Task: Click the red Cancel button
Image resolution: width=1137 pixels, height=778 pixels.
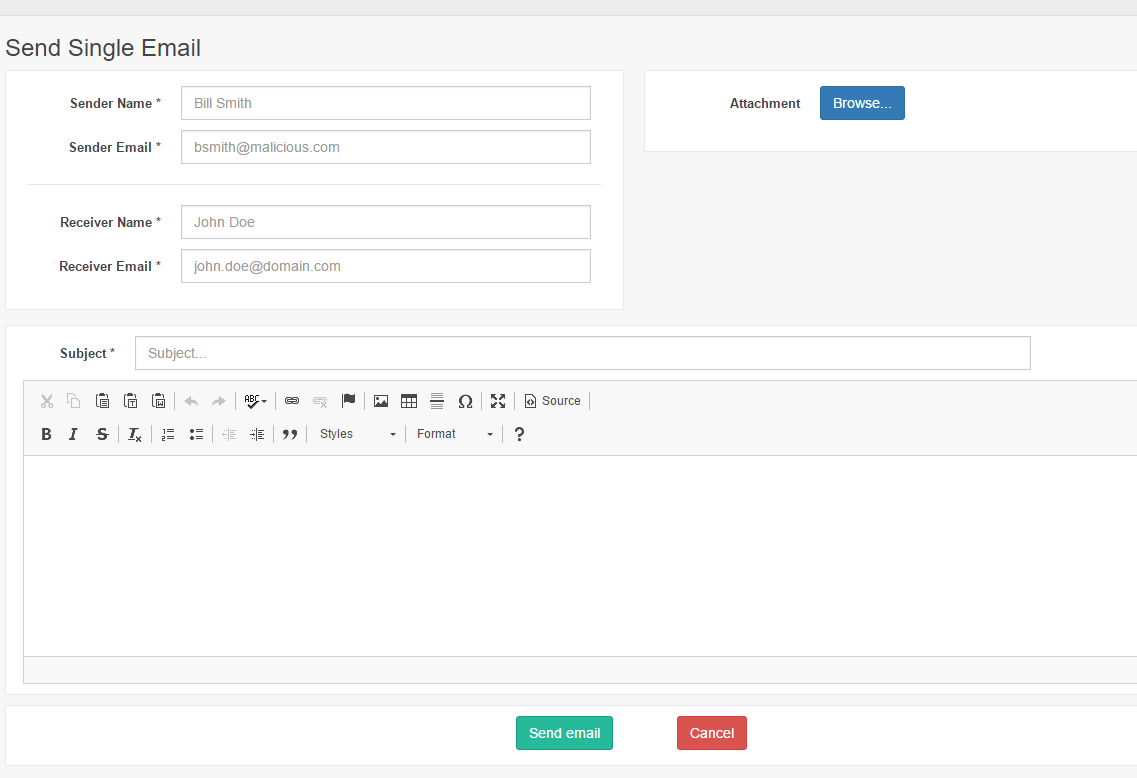Action: [x=712, y=733]
